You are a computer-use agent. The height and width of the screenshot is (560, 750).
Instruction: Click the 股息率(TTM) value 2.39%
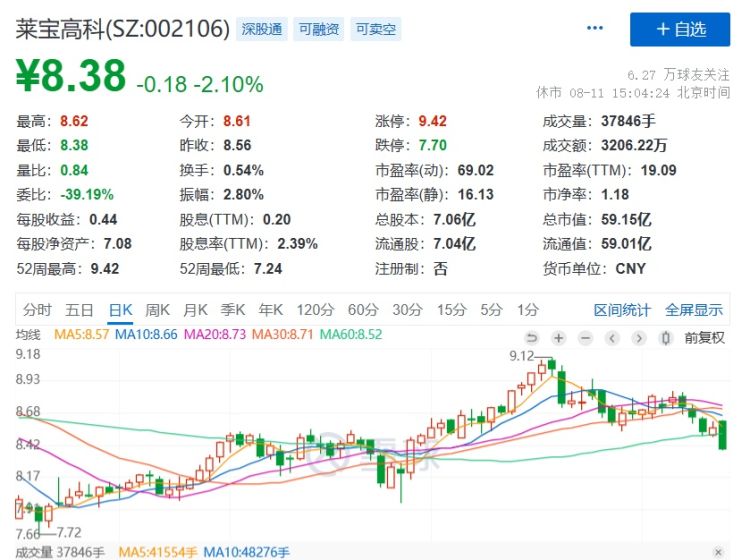click(298, 244)
